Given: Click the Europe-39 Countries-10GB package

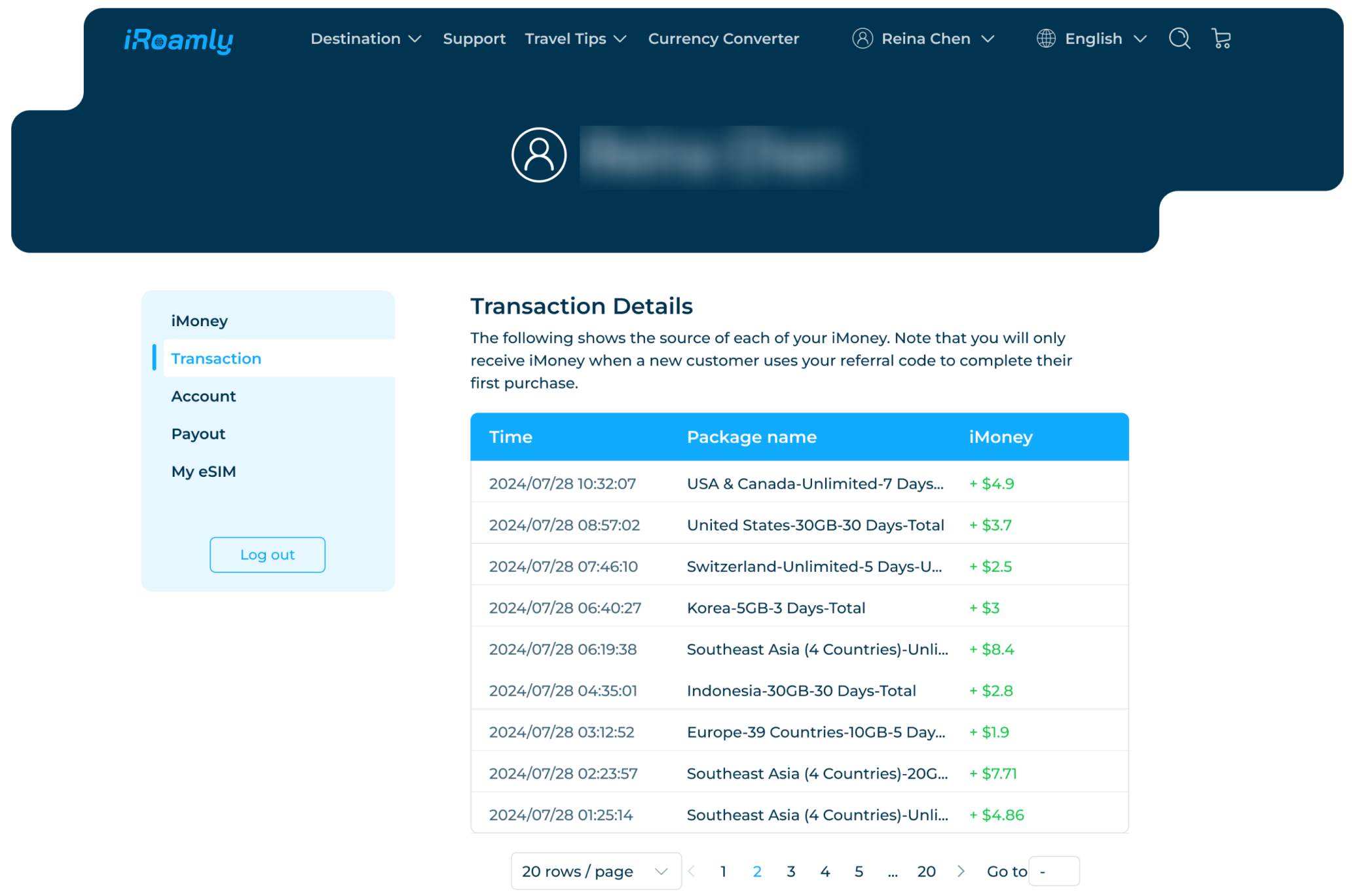Looking at the screenshot, I should point(816,732).
